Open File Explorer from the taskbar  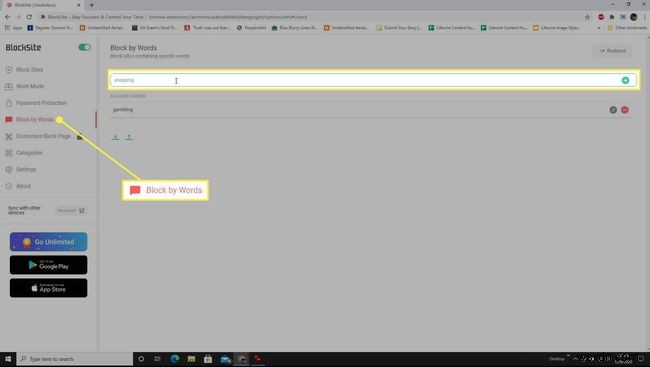[191, 359]
